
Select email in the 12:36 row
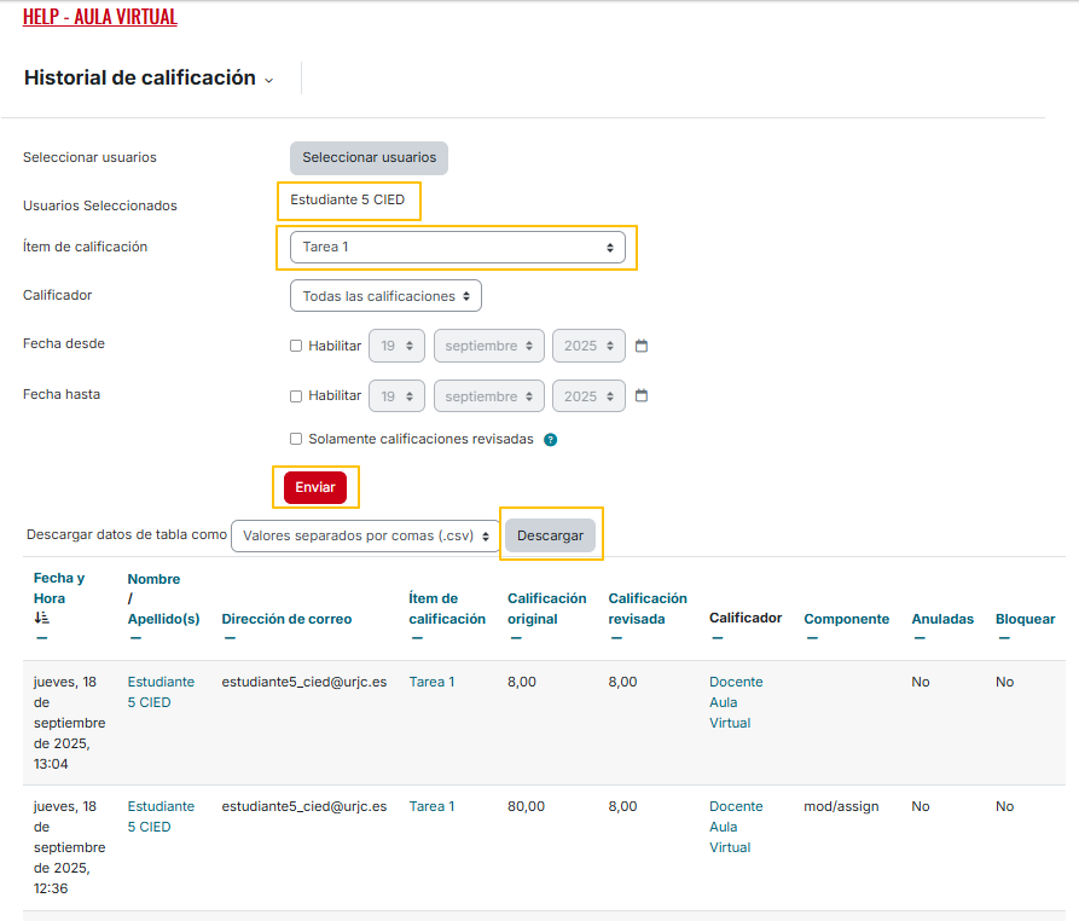click(x=304, y=806)
